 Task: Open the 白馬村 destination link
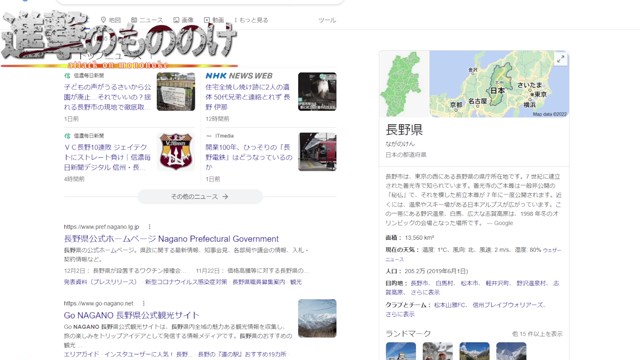point(444,283)
